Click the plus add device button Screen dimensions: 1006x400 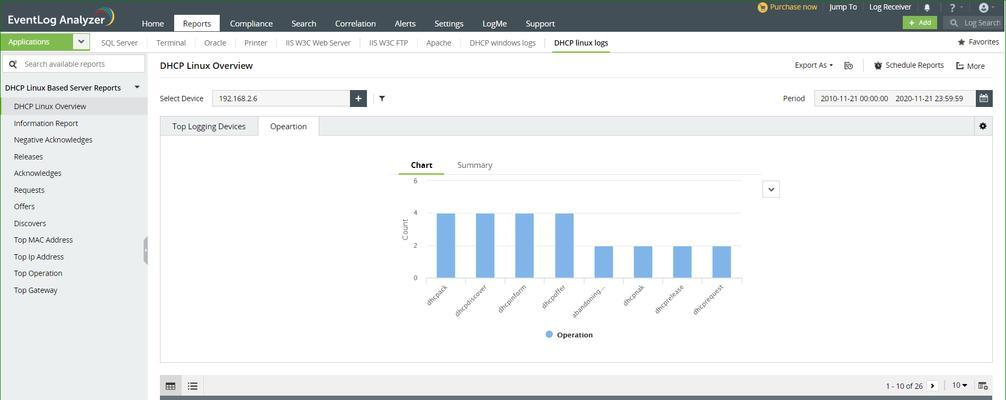coord(359,99)
